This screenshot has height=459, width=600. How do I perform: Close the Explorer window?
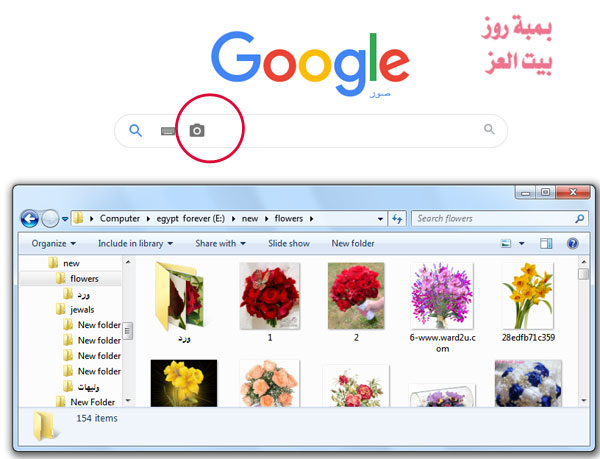tap(572, 192)
